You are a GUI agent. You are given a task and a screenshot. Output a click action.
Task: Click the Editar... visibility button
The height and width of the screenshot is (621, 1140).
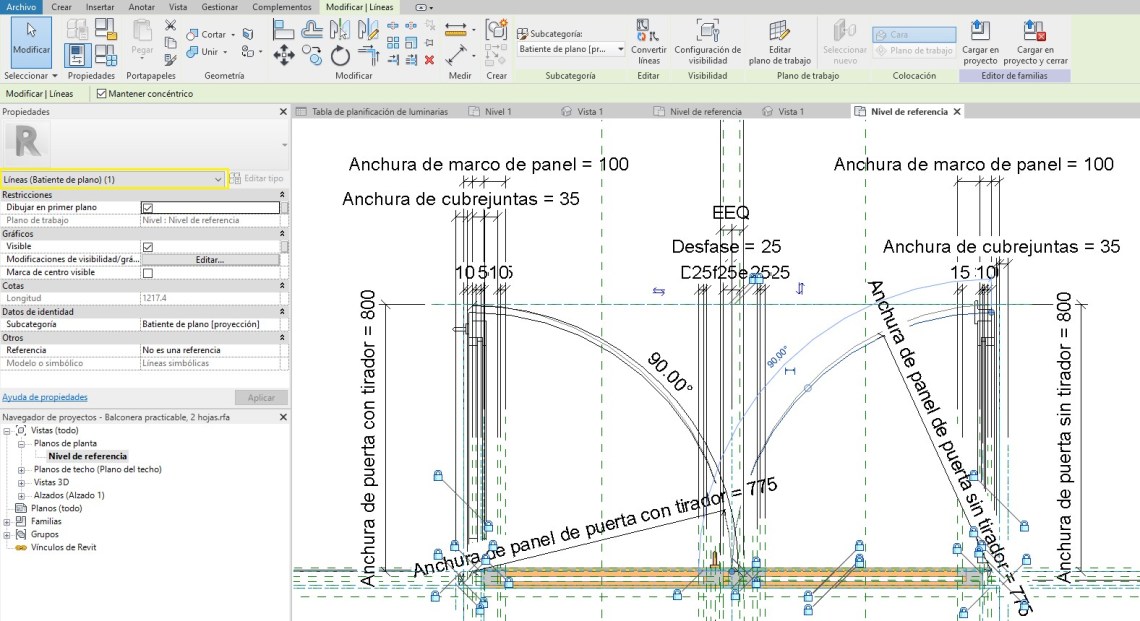click(x=209, y=259)
